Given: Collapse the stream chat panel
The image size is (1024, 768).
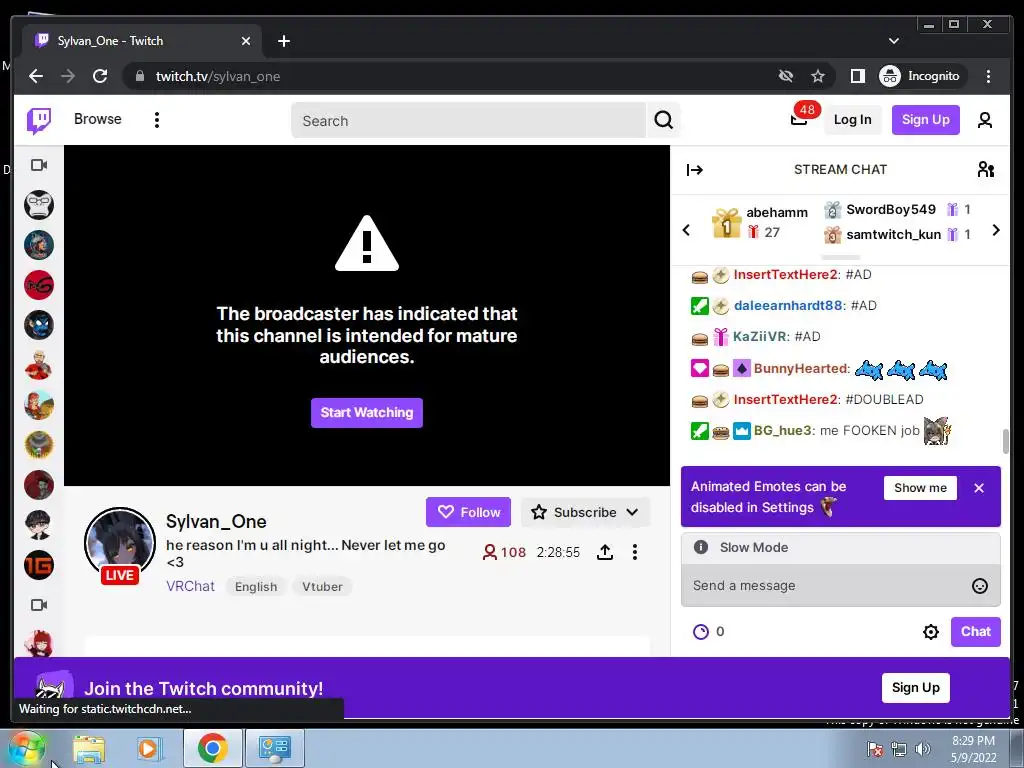Looking at the screenshot, I should tap(695, 170).
